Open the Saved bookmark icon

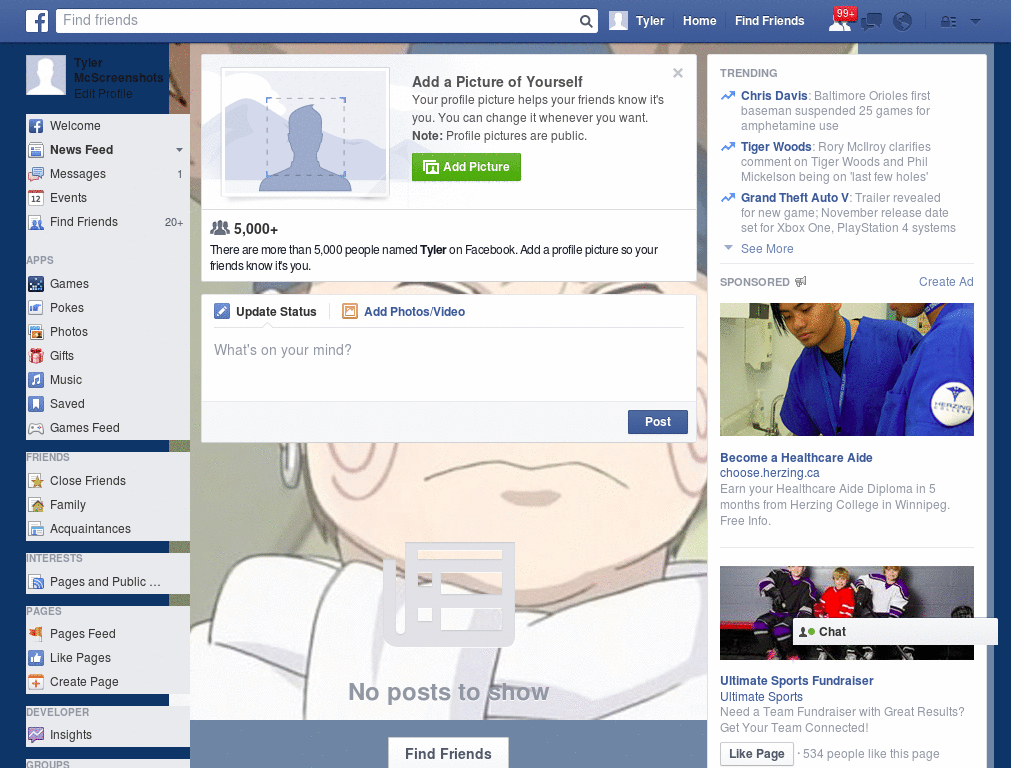[36, 404]
